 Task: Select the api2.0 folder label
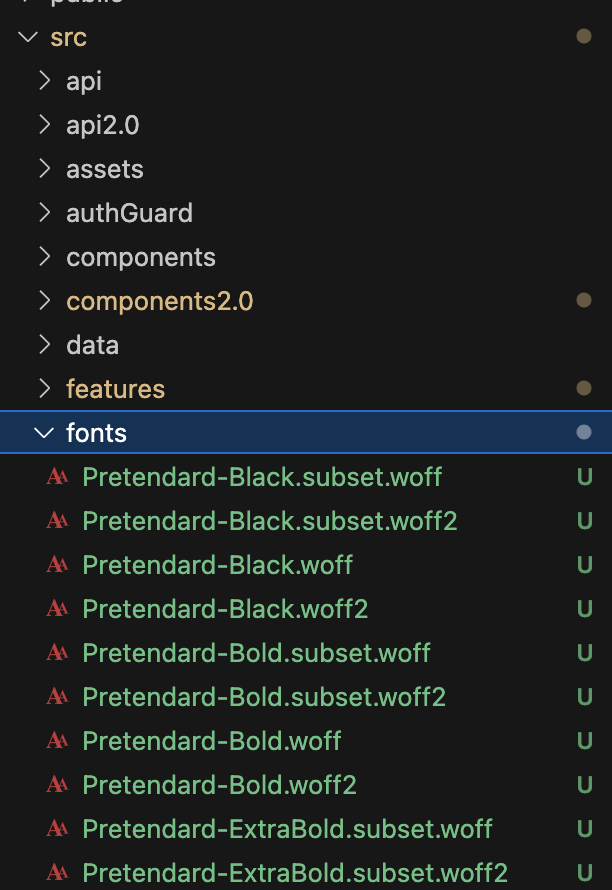pyautogui.click(x=103, y=125)
